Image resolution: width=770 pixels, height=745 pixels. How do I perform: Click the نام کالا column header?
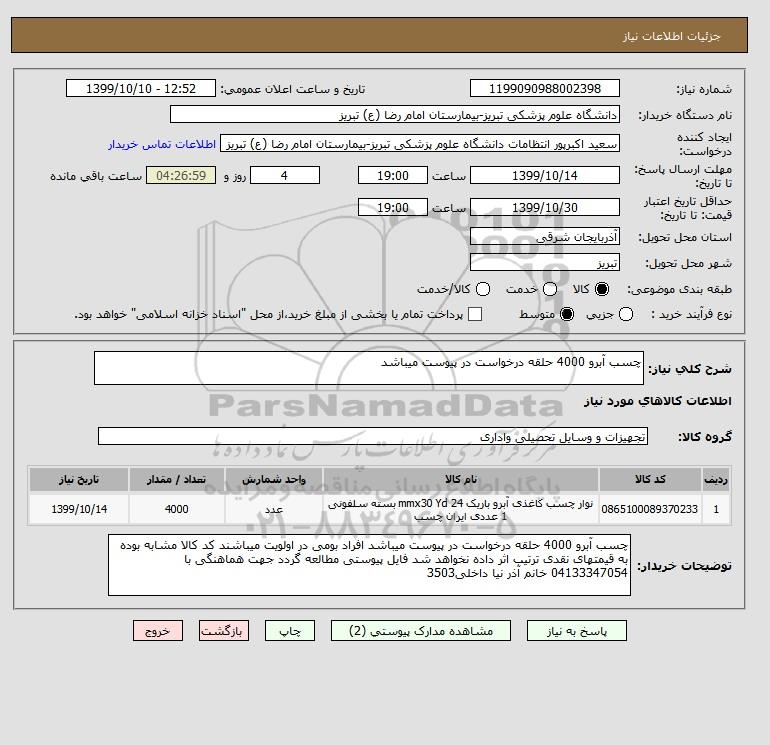pyautogui.click(x=461, y=479)
